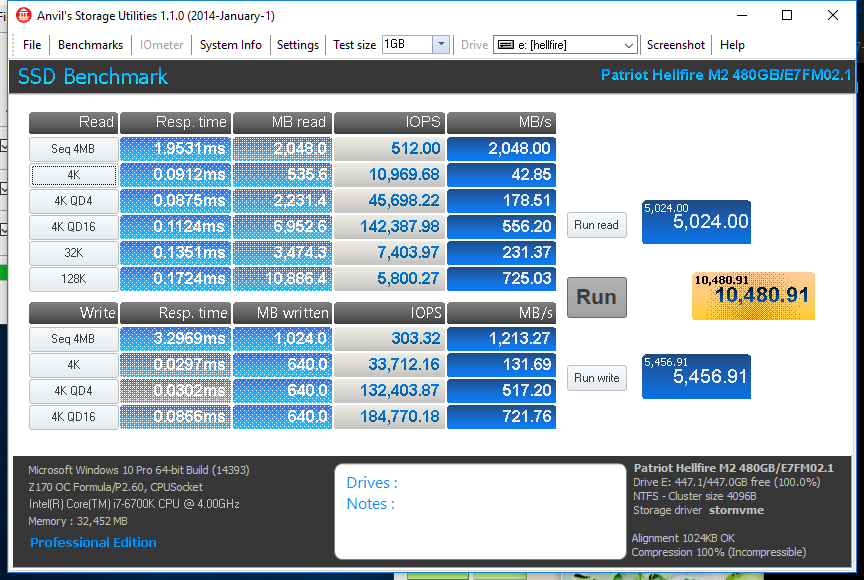The image size is (864, 580).
Task: Open the Settings menu
Action: 297,45
